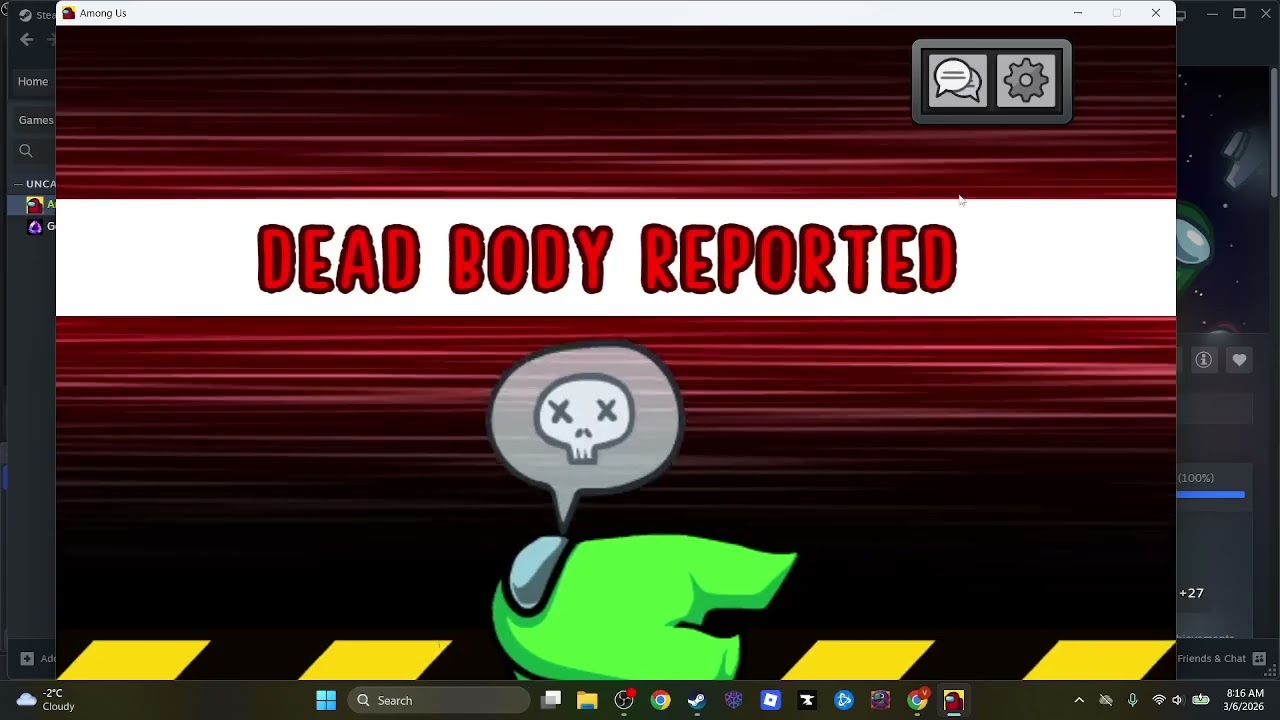Viewport: 1280px width, 720px height.
Task: Click the favorite heart icon in Steam
Action: 1239,360
